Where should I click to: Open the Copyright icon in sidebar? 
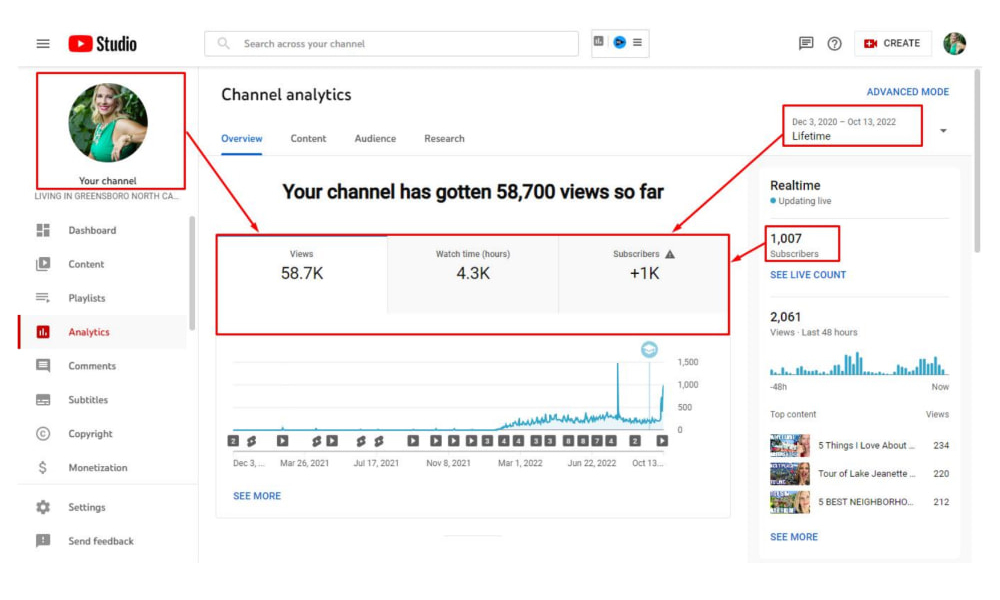point(43,434)
